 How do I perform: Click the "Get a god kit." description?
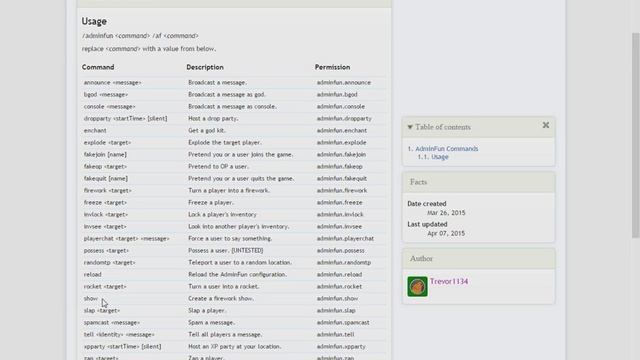(207, 131)
